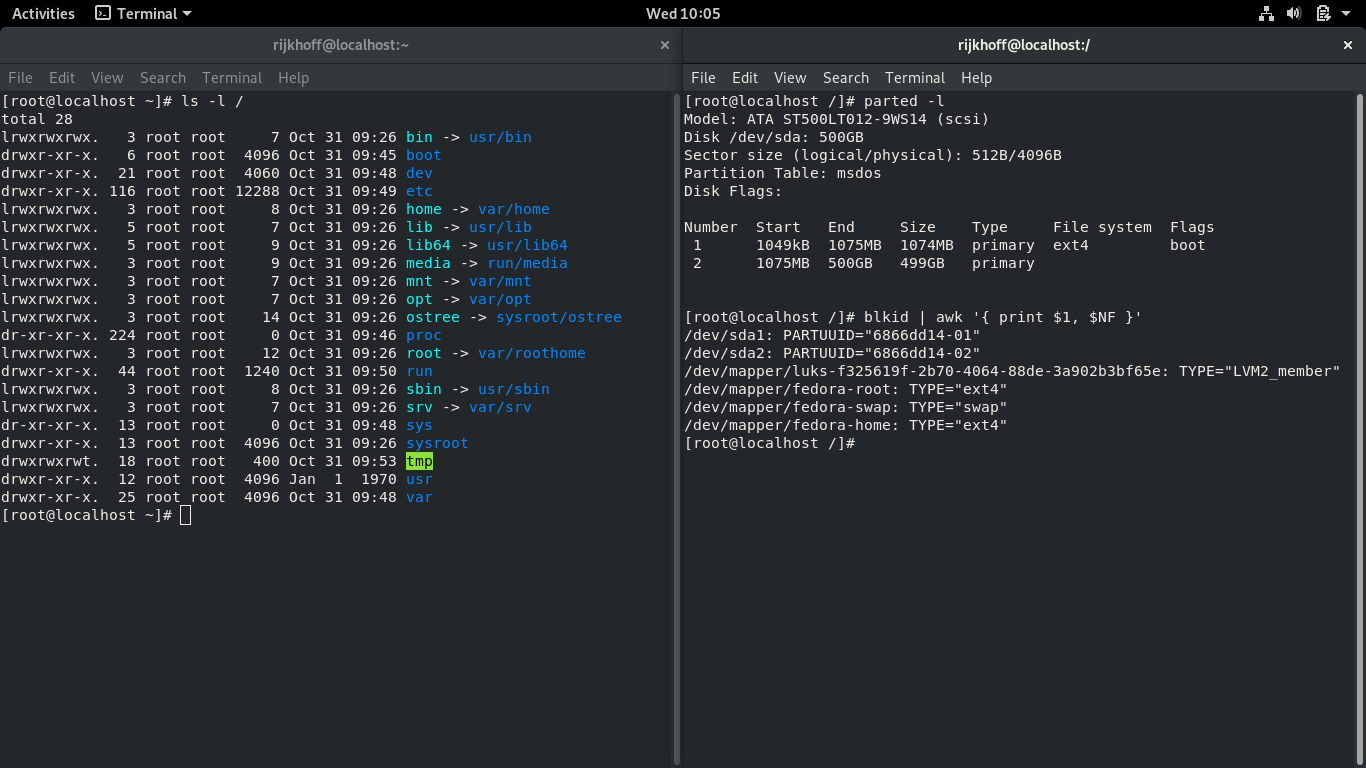The height and width of the screenshot is (768, 1366).
Task: Click the right terminal's vertical scrollbar
Action: (x=1359, y=430)
